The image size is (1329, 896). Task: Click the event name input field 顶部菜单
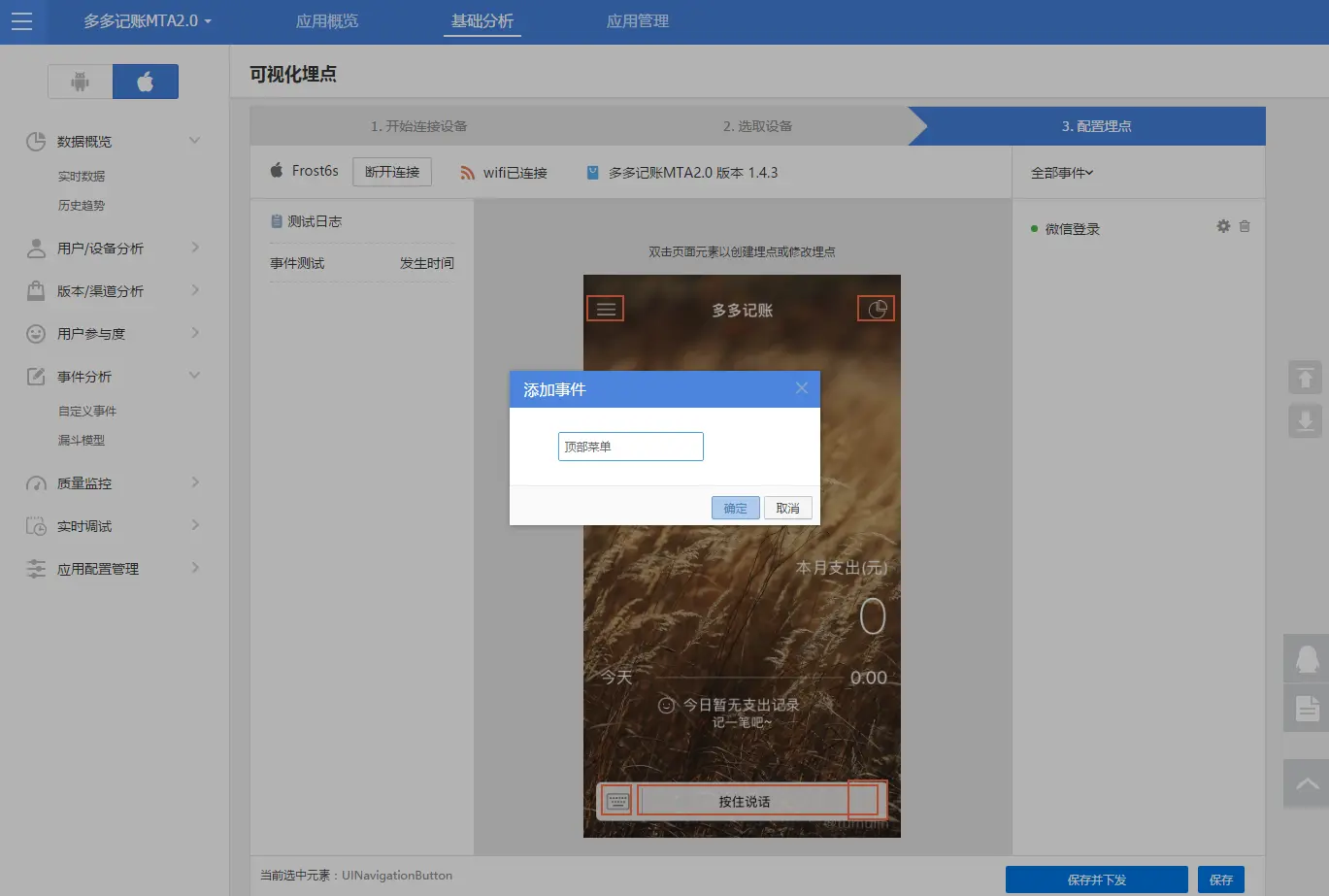point(631,447)
